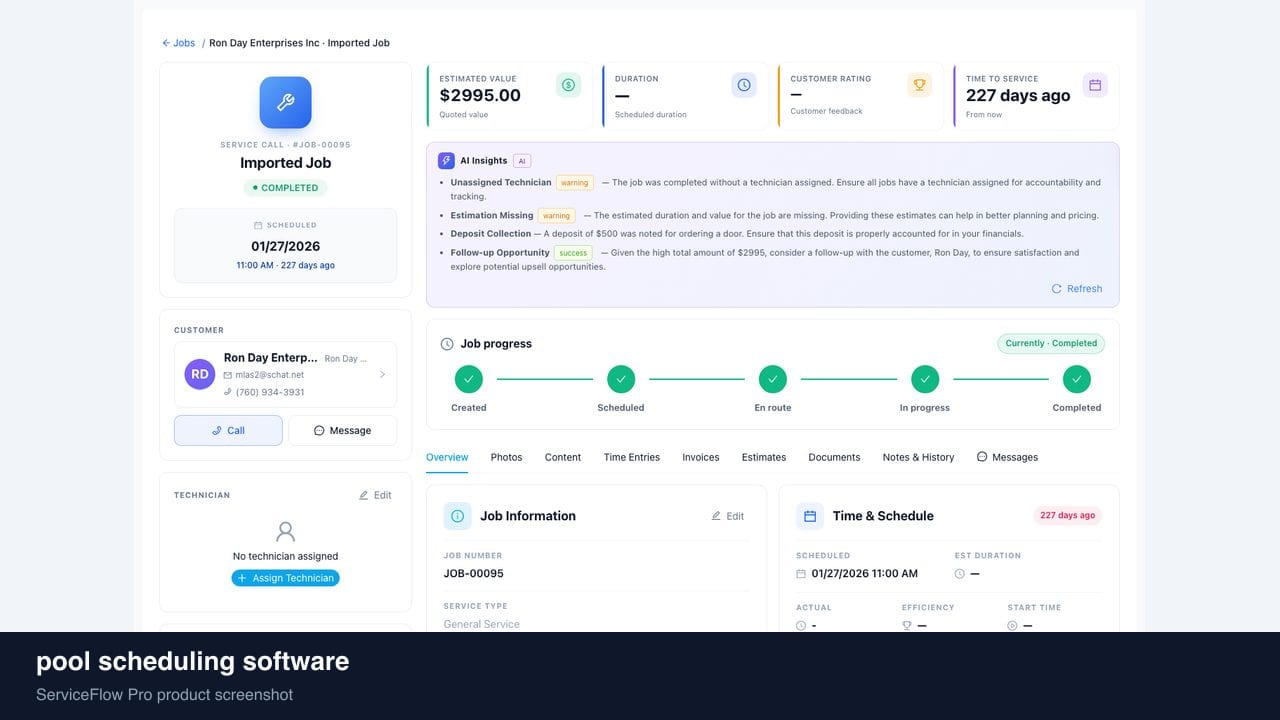
Task: Refresh the AI Insights
Action: pos(1077,289)
